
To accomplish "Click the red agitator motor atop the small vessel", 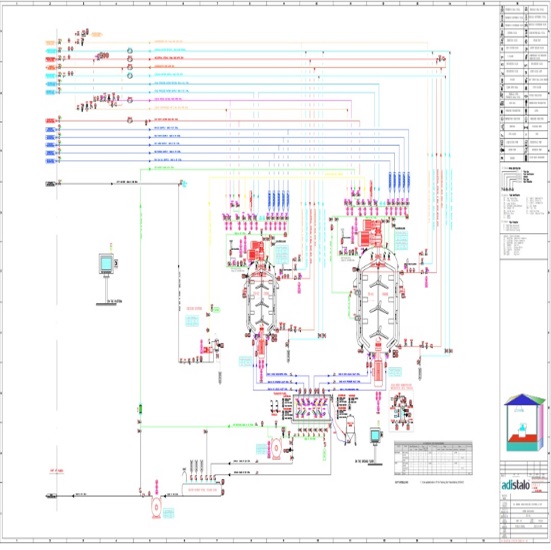I will tap(256, 251).
